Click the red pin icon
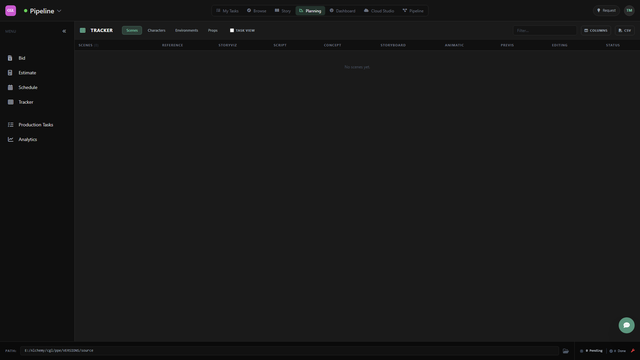 tap(633, 351)
